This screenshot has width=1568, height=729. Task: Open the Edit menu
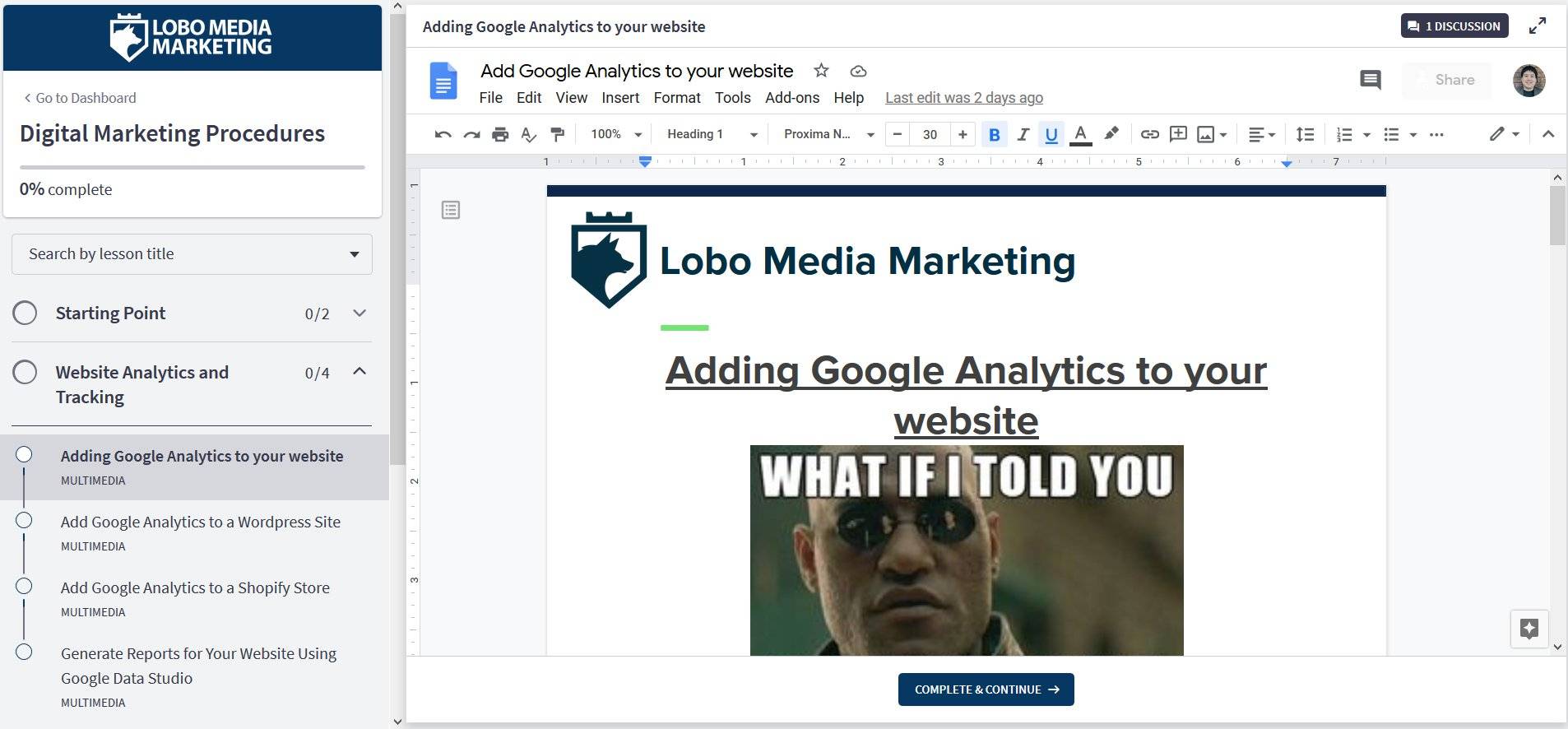529,98
